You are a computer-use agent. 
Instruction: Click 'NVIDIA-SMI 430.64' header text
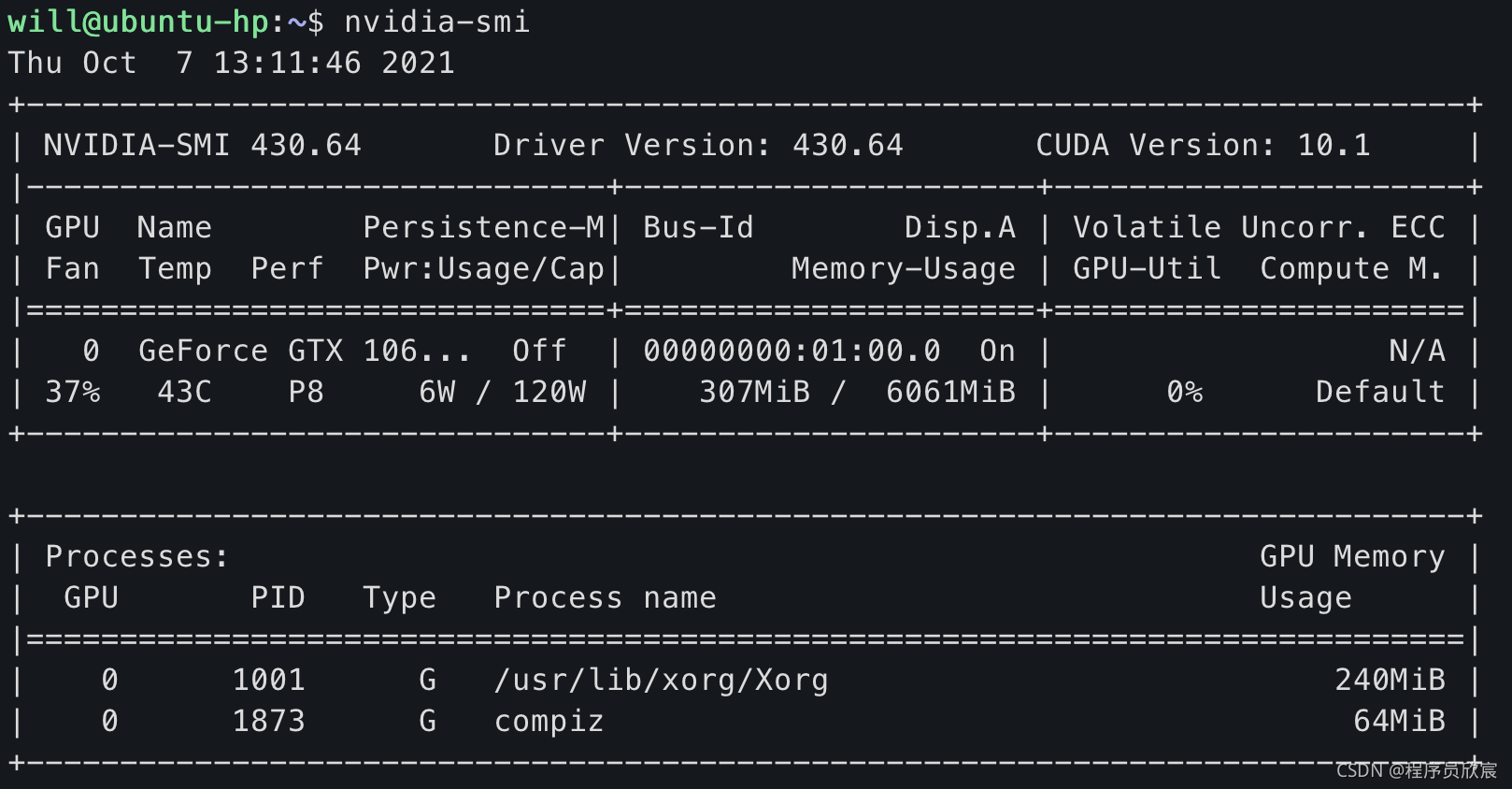click(x=202, y=145)
